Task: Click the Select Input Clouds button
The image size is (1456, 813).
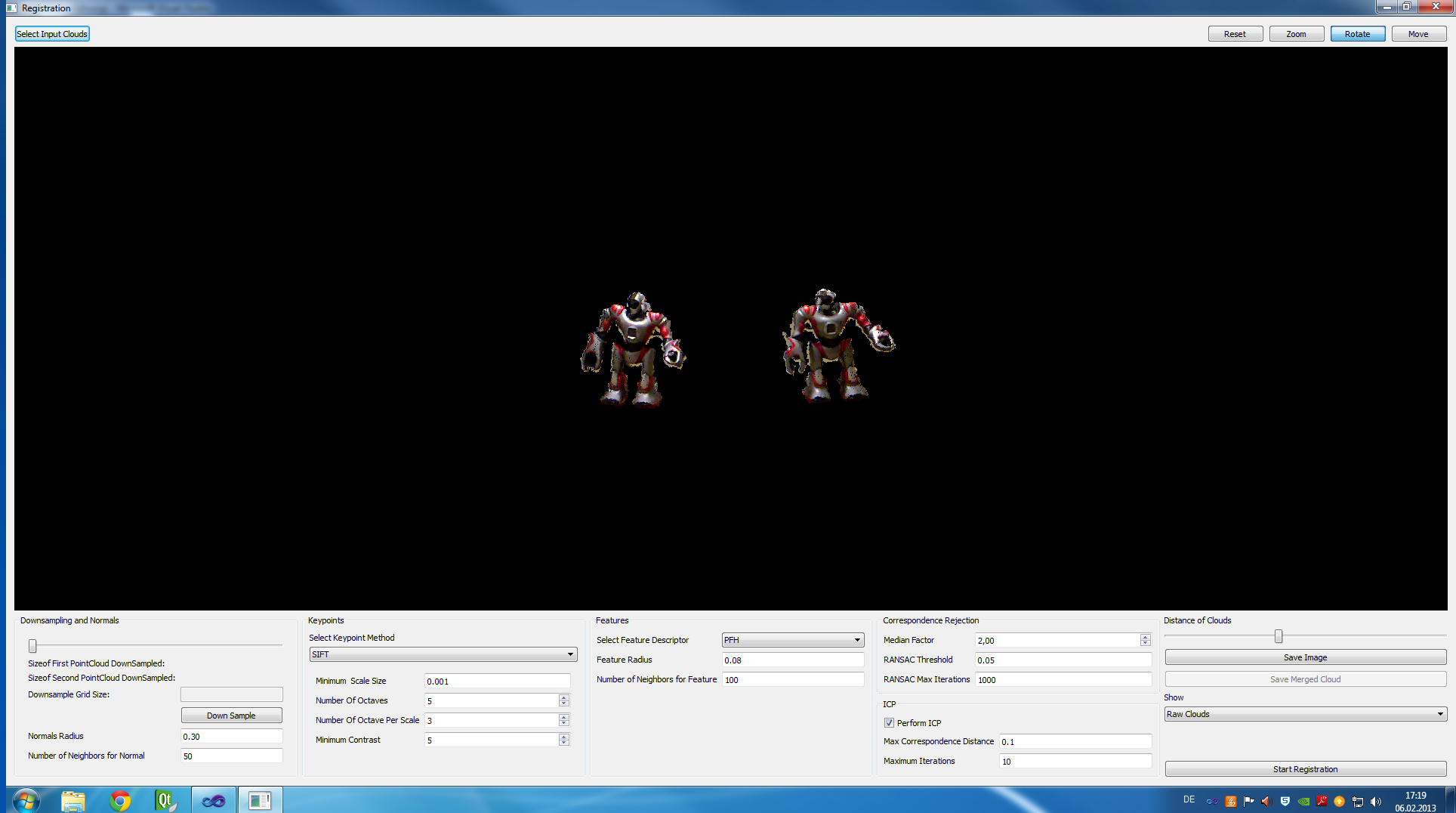Action: click(52, 34)
